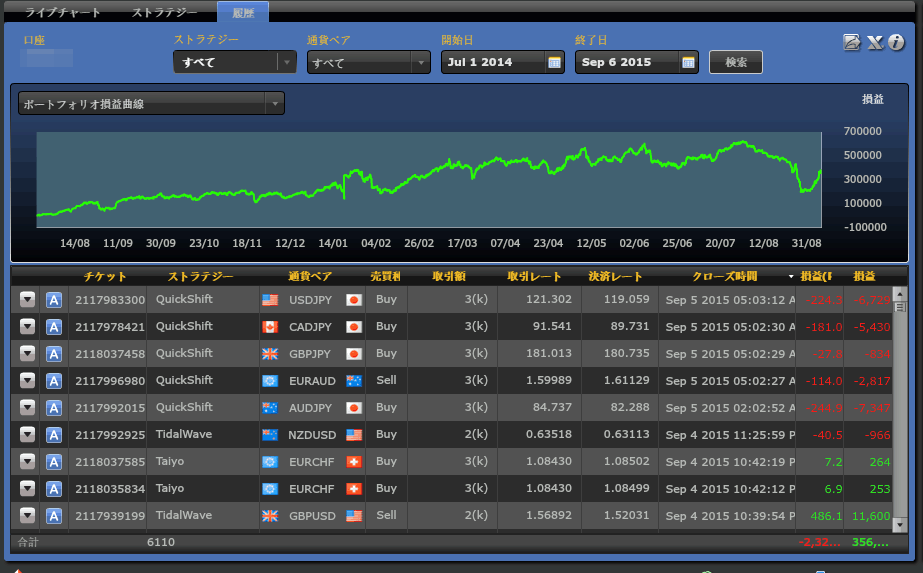The width and height of the screenshot is (923, 573).
Task: Click the Sell cell in EURAUD row
Action: click(x=386, y=380)
